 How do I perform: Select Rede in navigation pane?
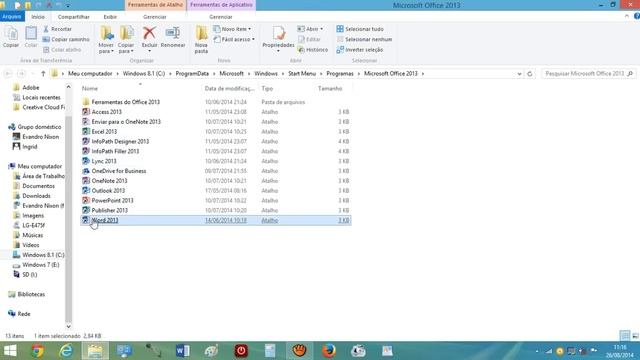point(24,314)
